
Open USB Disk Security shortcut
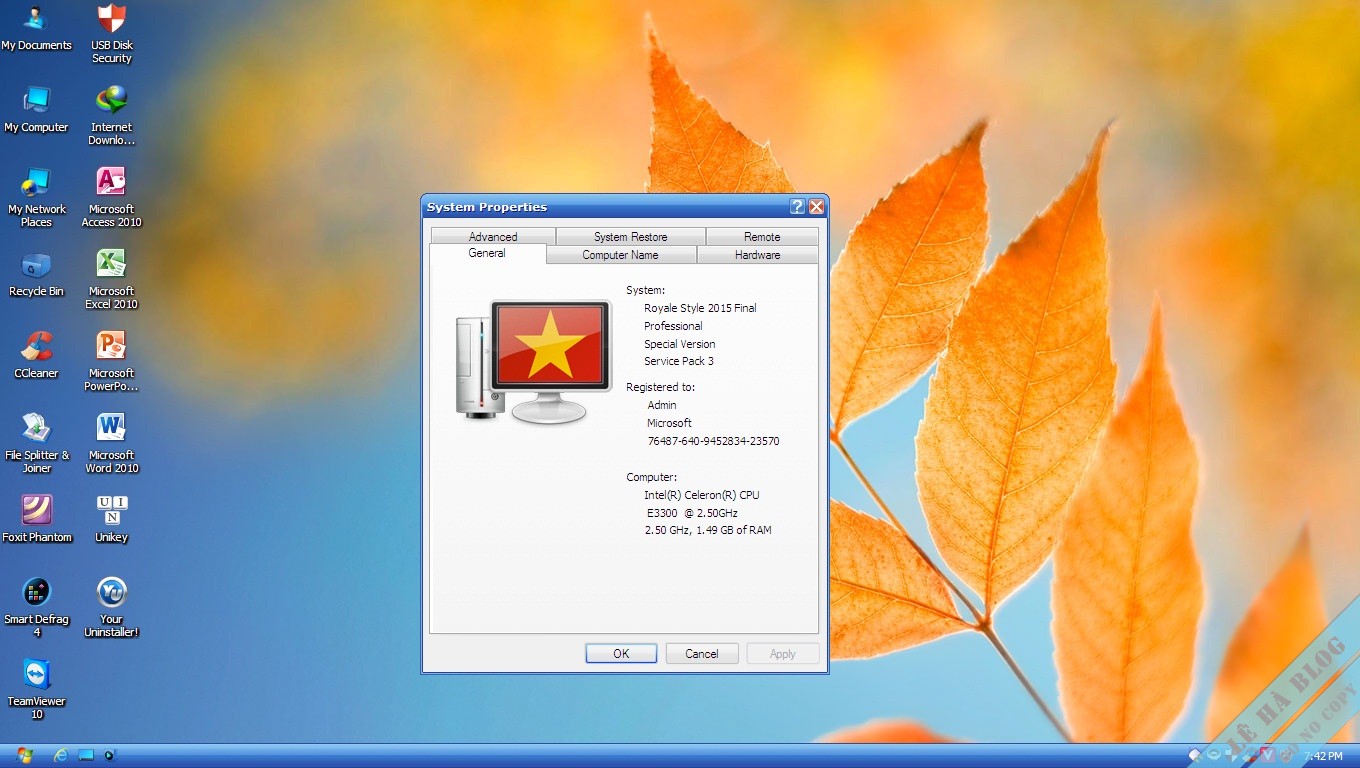tap(111, 34)
